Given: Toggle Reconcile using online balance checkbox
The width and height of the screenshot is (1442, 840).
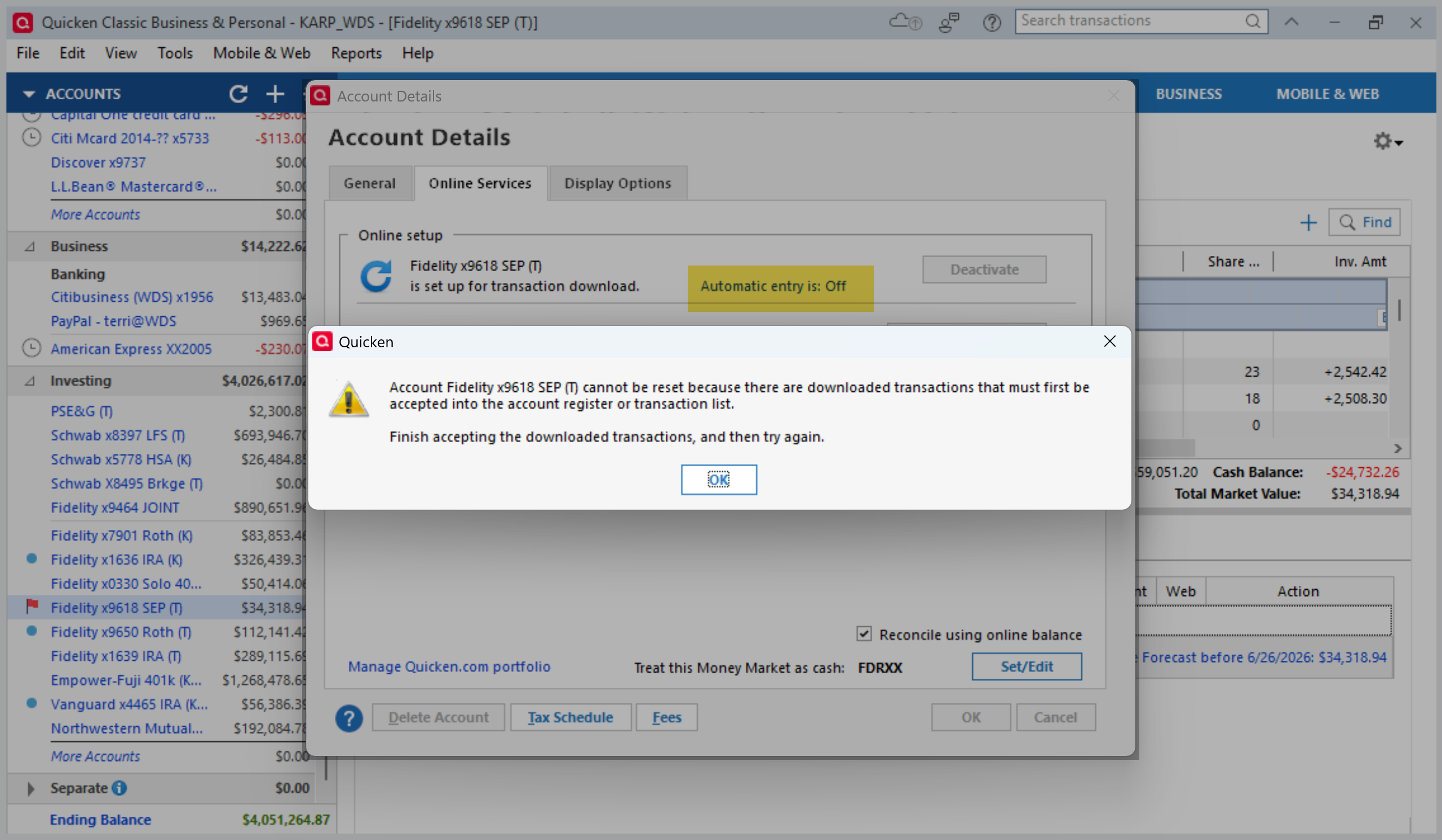Looking at the screenshot, I should (x=864, y=634).
